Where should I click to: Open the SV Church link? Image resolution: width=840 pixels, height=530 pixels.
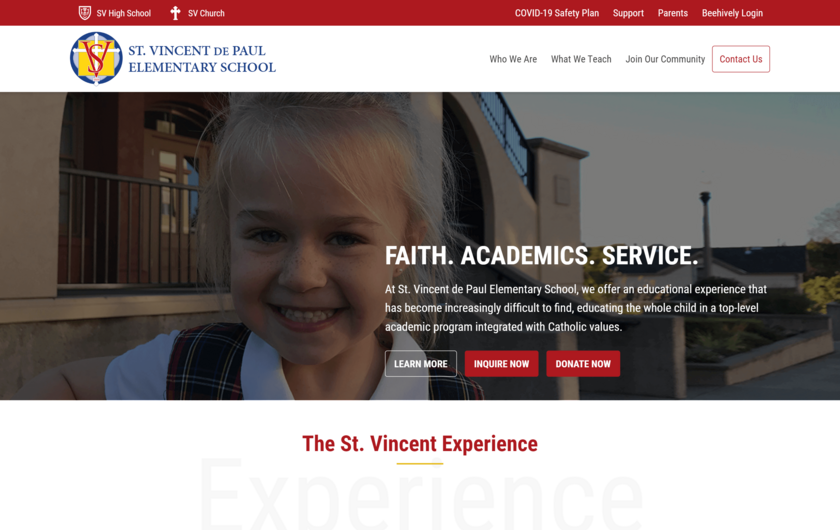point(206,13)
